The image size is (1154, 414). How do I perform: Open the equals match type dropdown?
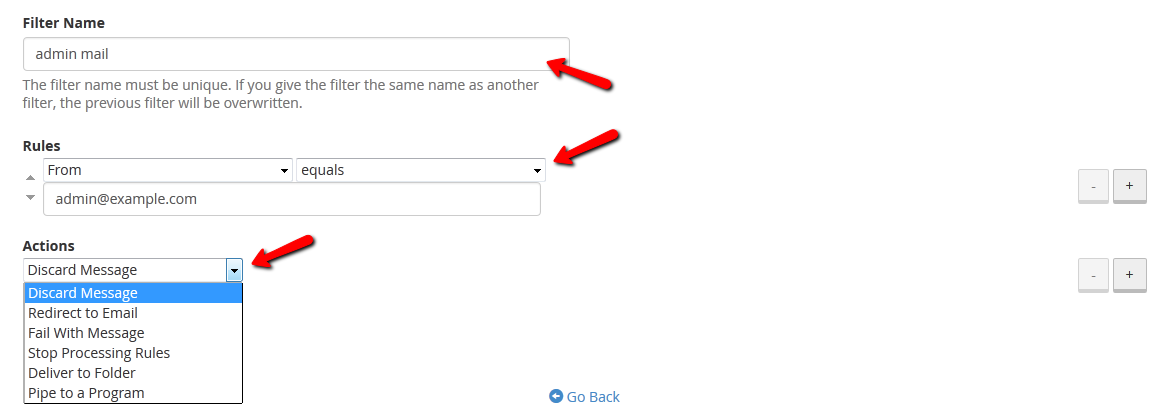pyautogui.click(x=420, y=170)
